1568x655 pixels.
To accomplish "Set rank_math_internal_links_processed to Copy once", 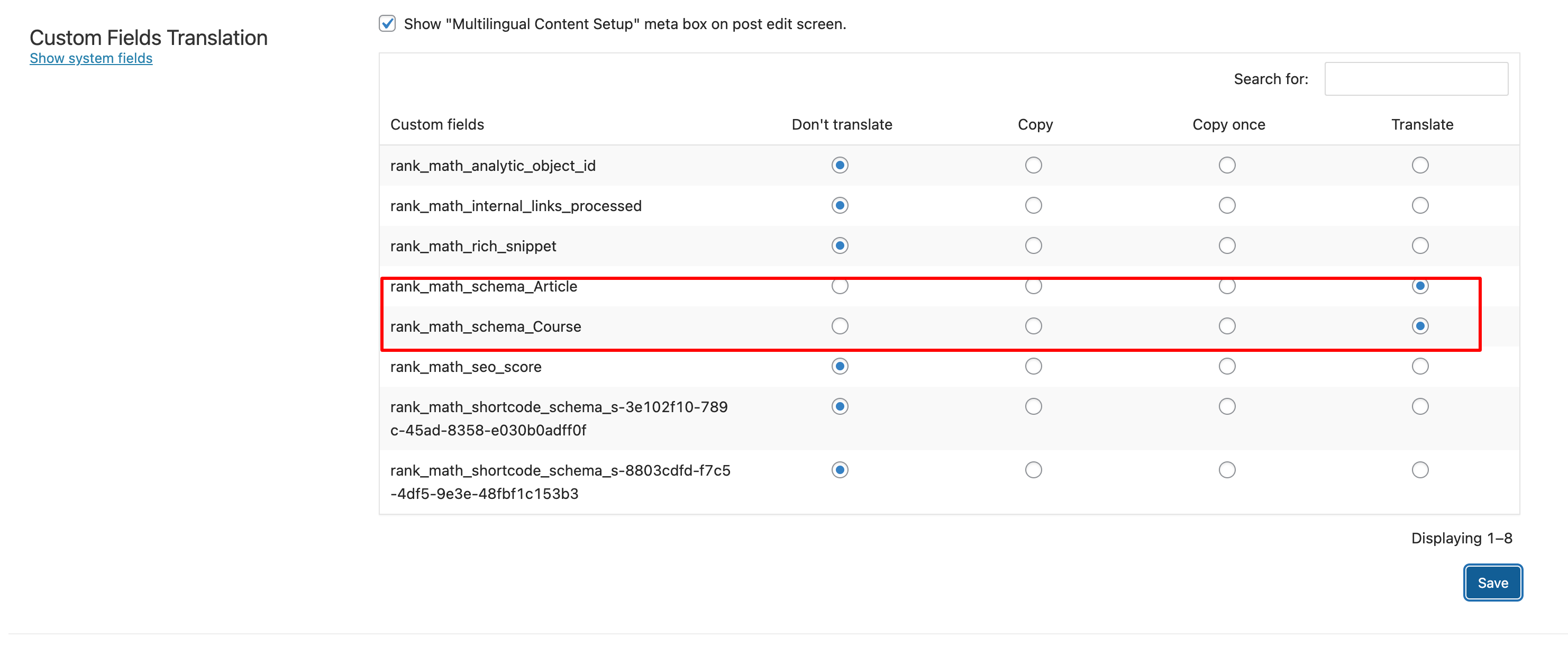I will click(x=1227, y=205).
